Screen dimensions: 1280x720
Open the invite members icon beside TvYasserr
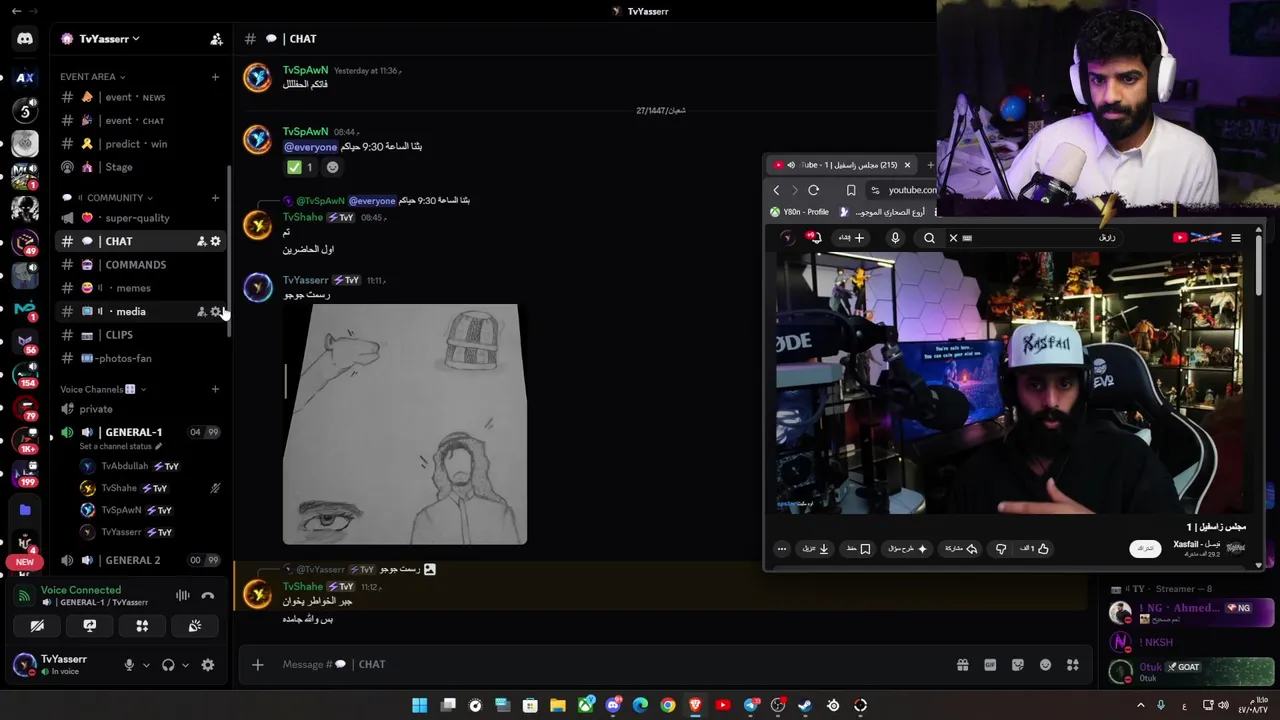216,39
